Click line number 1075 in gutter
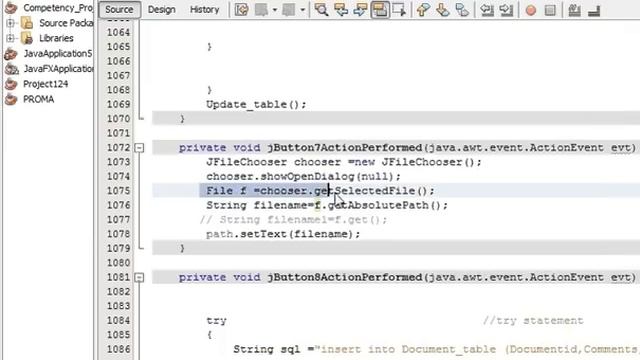Image resolution: width=640 pixels, height=360 pixels. pos(118,191)
